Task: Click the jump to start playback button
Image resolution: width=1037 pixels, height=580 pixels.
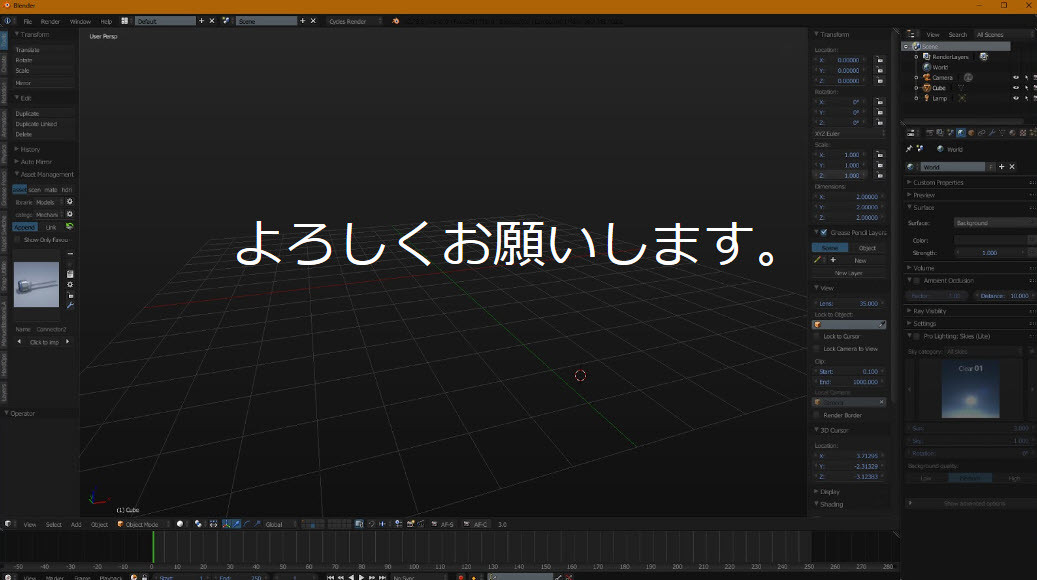Action: pos(330,577)
